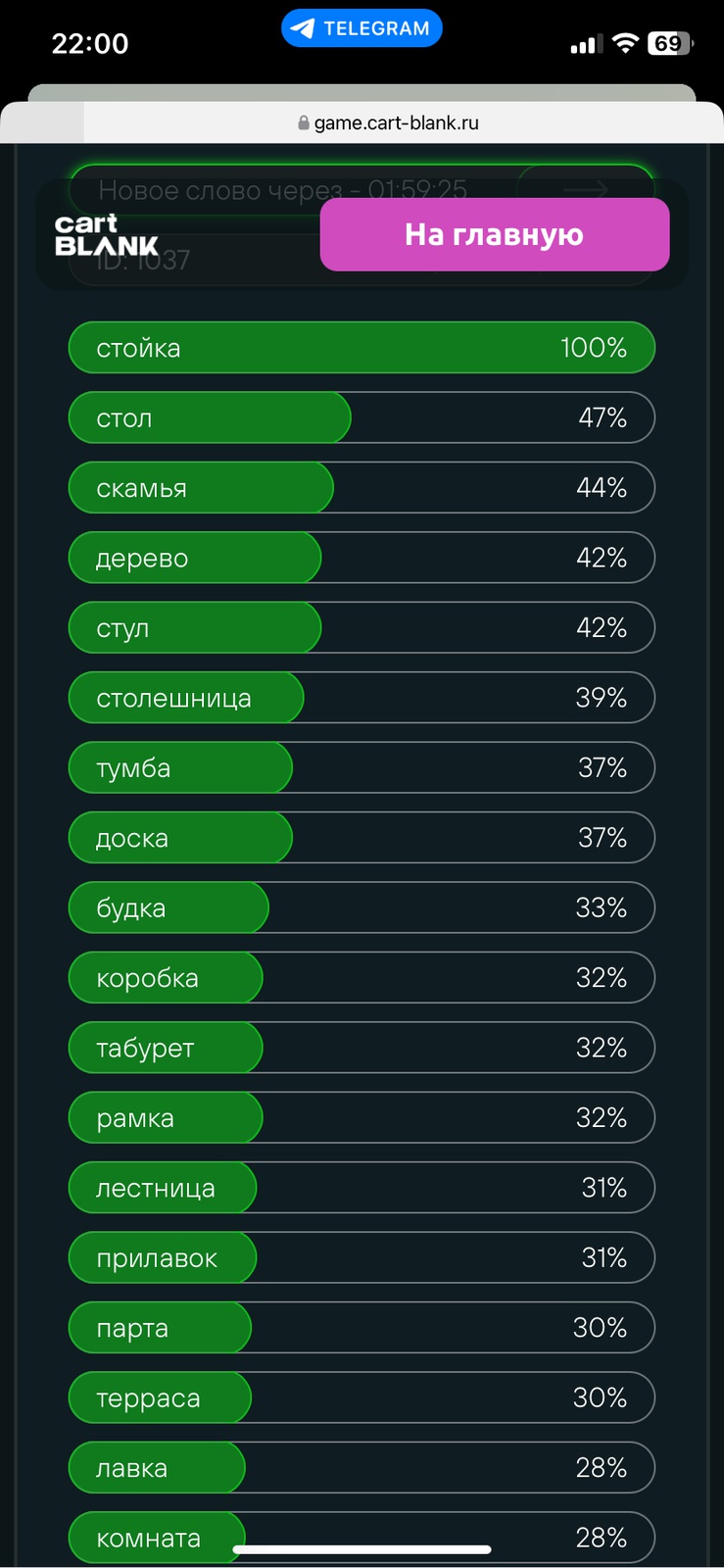Pick the 'табурет' 32% row
724x1568 pixels.
pos(362,1048)
